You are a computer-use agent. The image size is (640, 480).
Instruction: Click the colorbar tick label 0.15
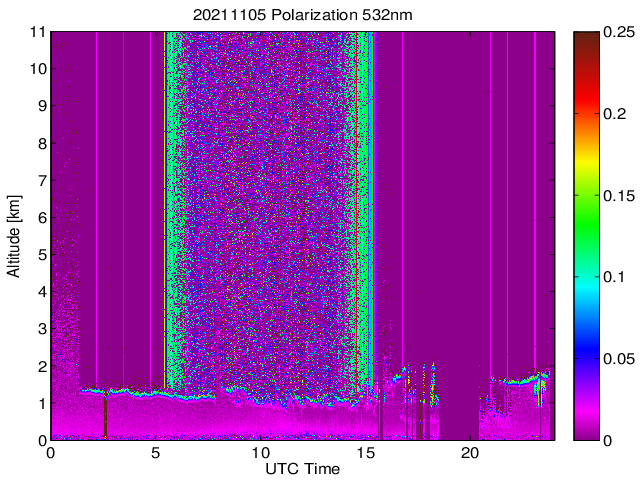[619, 196]
